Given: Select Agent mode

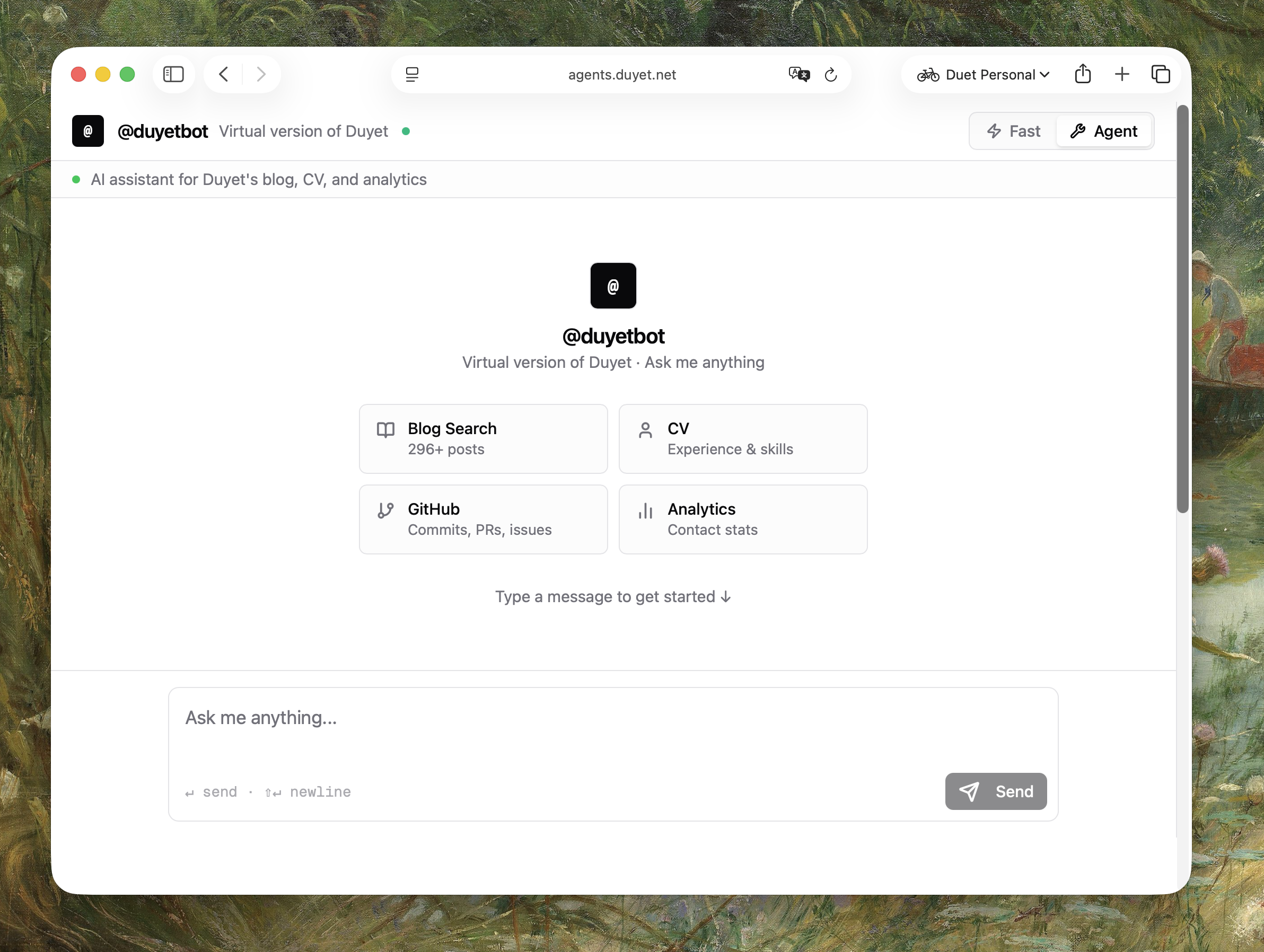Looking at the screenshot, I should pyautogui.click(x=1103, y=131).
